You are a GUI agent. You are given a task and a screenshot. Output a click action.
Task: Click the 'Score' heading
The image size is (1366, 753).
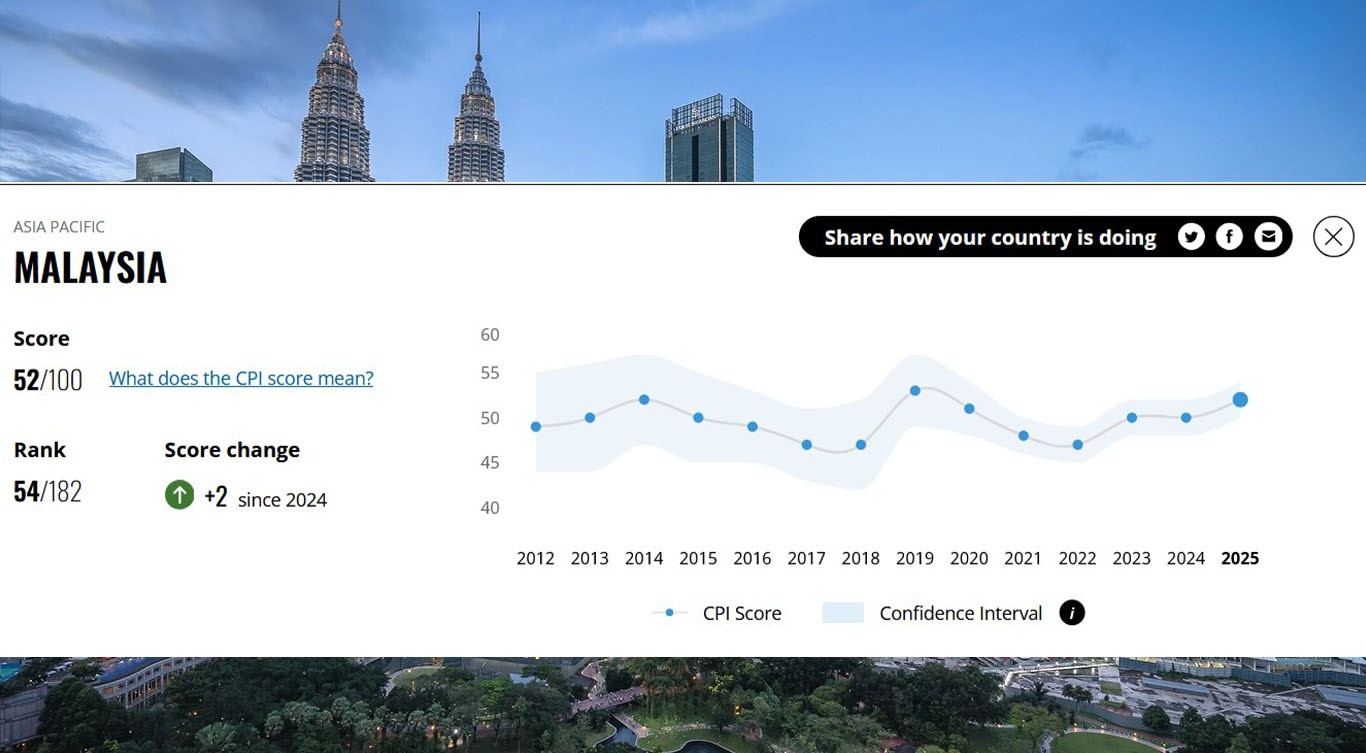pos(42,338)
